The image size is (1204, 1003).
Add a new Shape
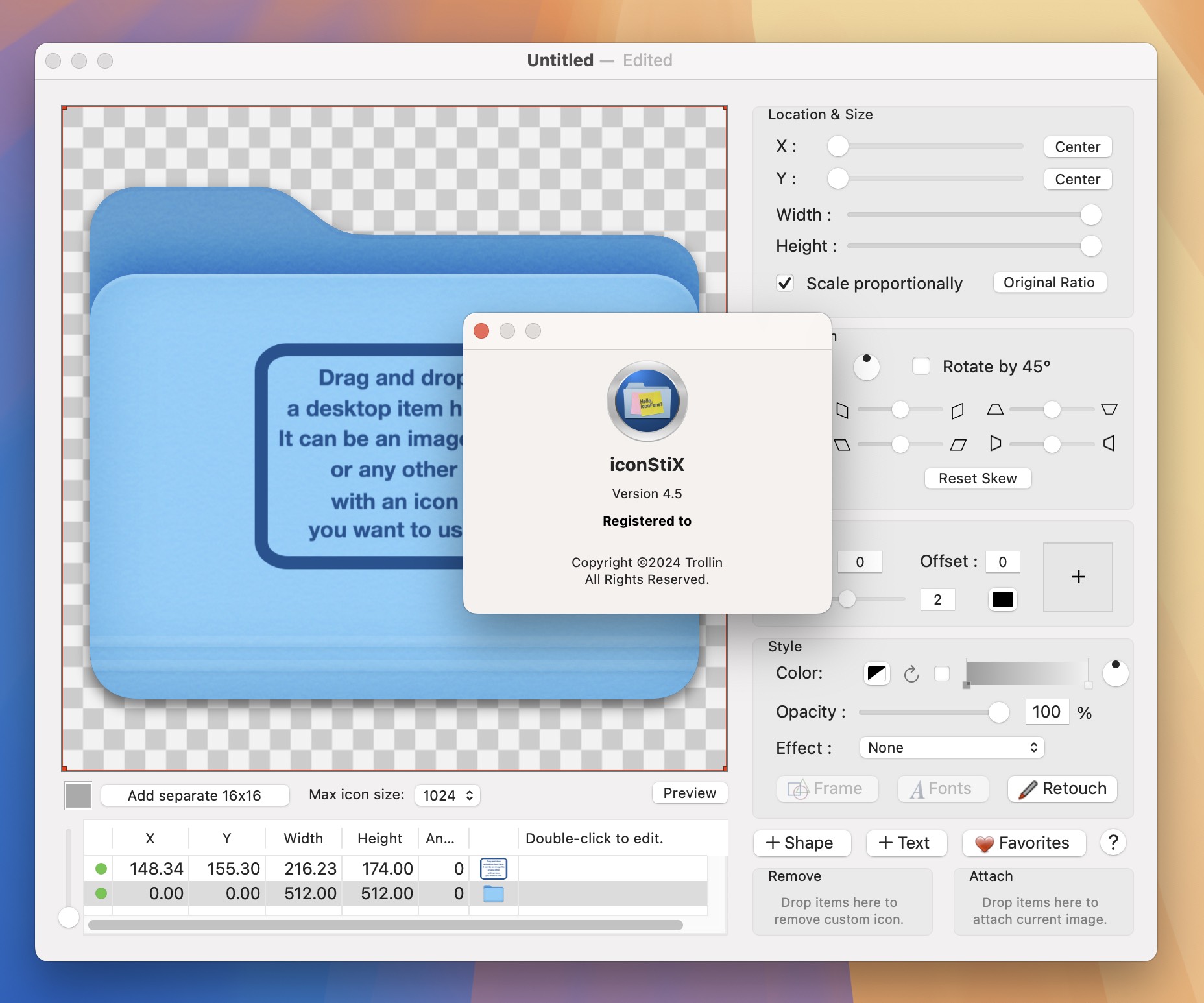point(802,843)
